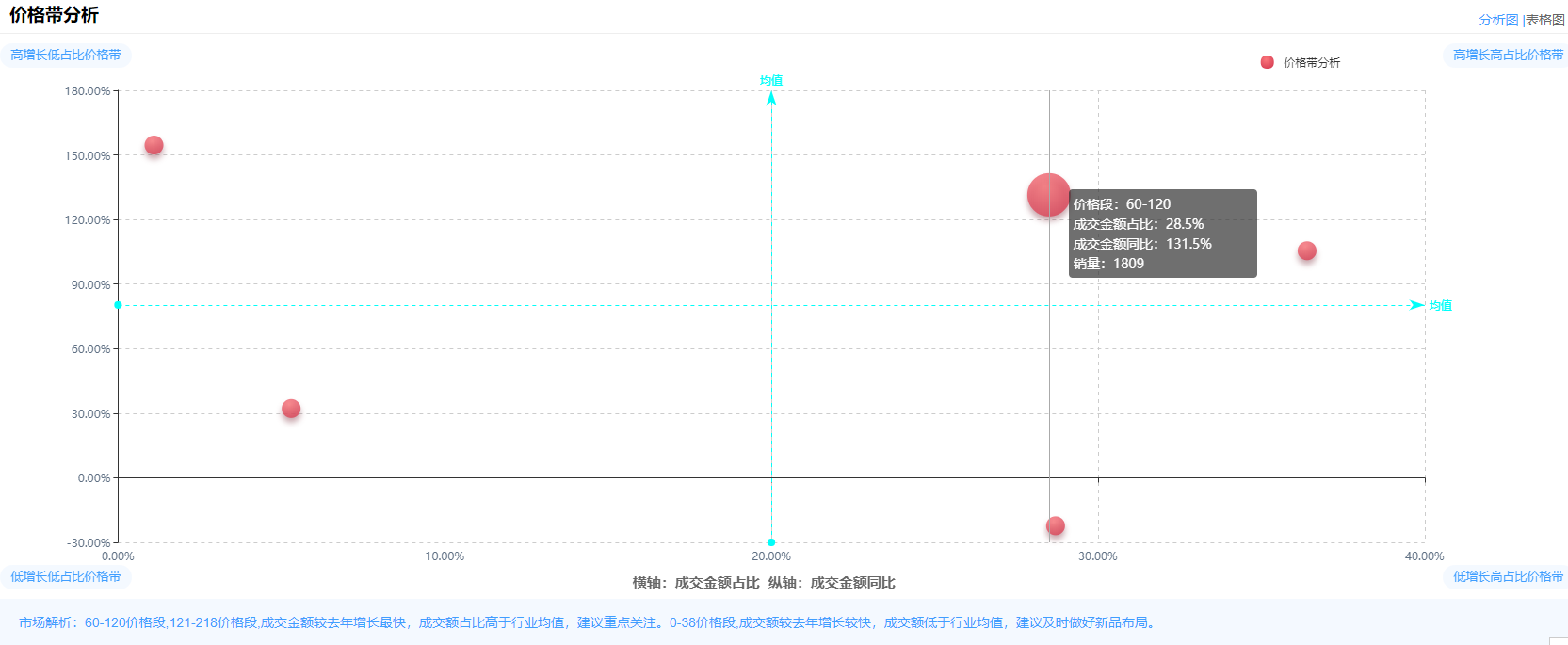
Task: Switch to the 分析图 view
Action: (1497, 20)
